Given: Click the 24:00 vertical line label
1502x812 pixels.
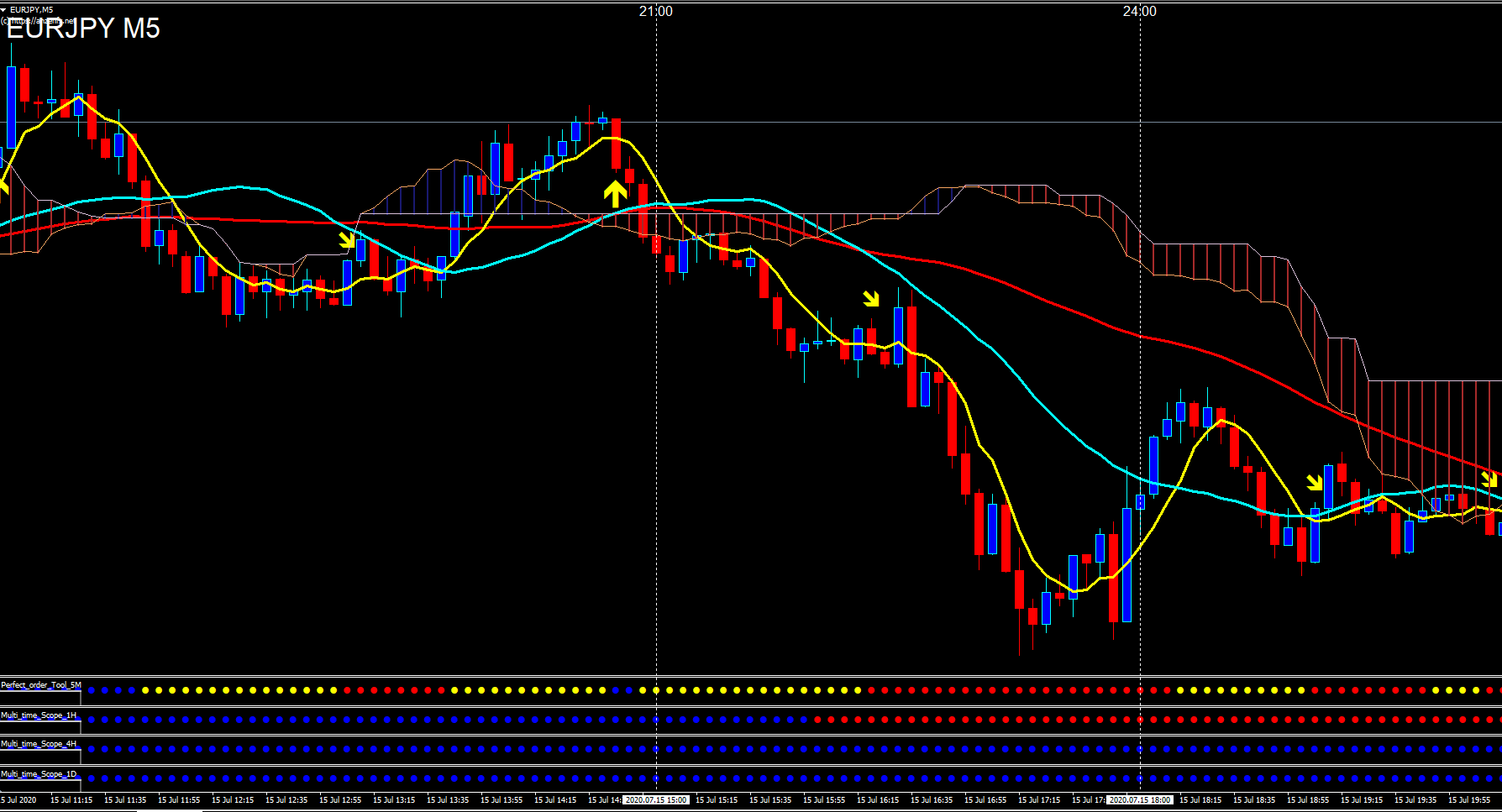Looking at the screenshot, I should pyautogui.click(x=1139, y=11).
